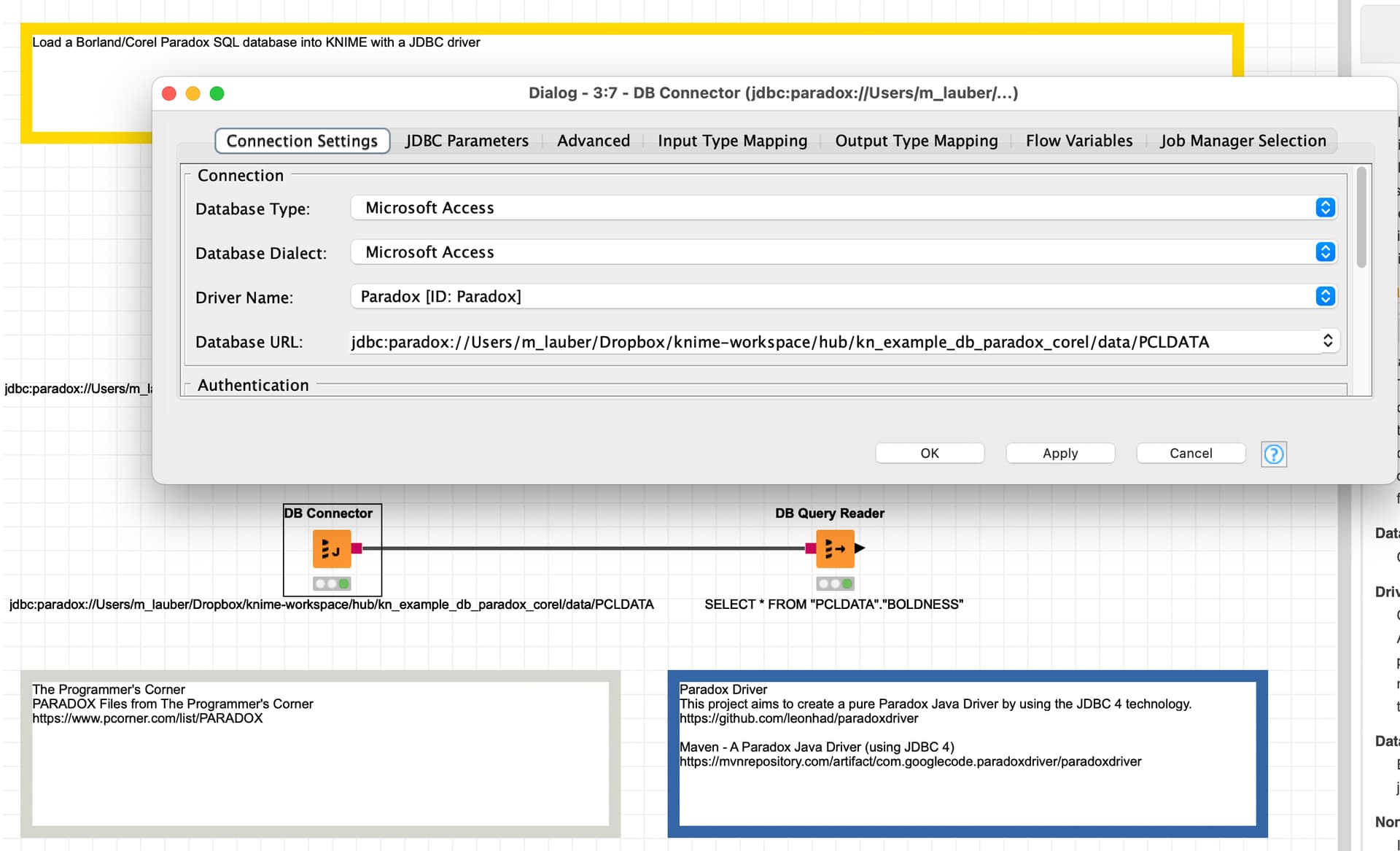The image size is (1400, 851).
Task: Select the Connection Settings tab
Action: pos(302,141)
